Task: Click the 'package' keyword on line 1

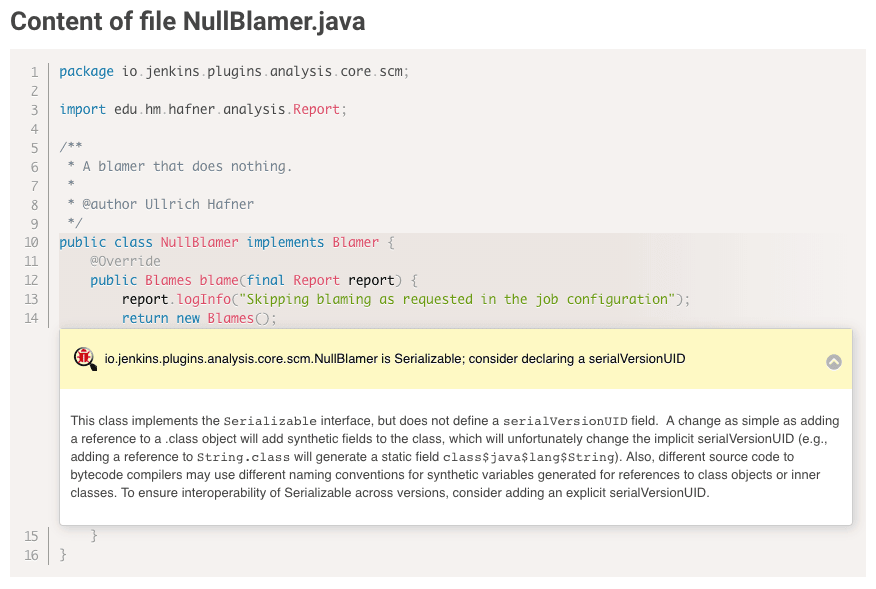Action: tap(86, 71)
